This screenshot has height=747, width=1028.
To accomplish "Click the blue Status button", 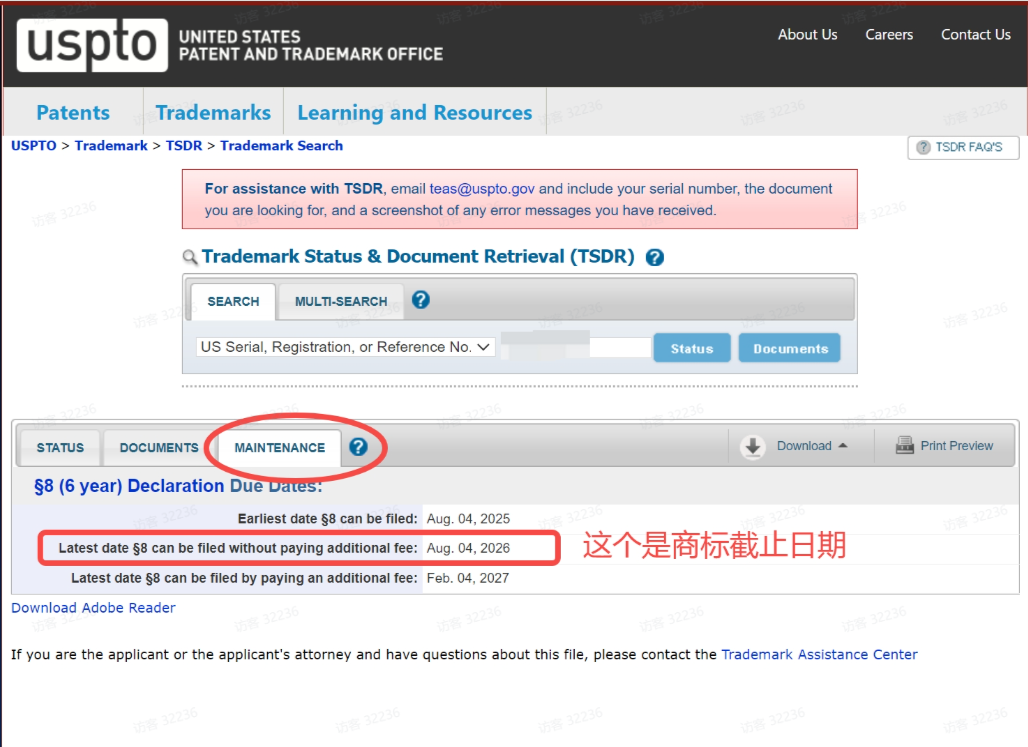I will pyautogui.click(x=692, y=348).
